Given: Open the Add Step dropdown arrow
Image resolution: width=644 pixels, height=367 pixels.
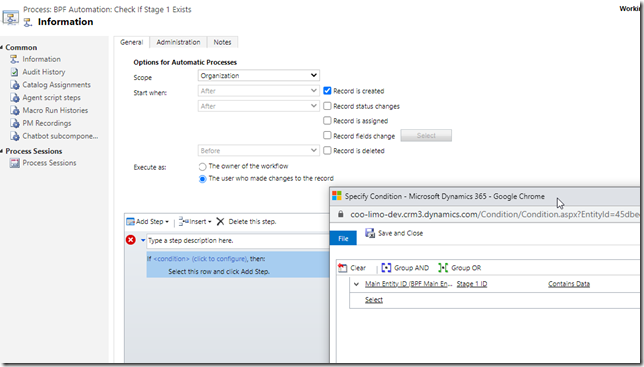Looking at the screenshot, I should point(167,222).
